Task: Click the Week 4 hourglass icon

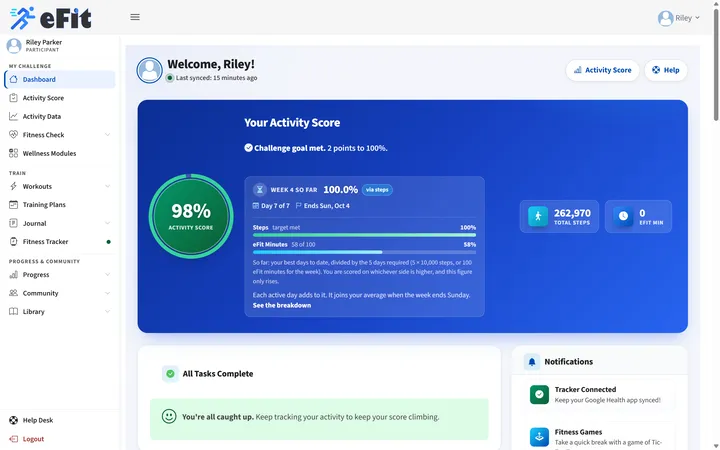Action: pyautogui.click(x=259, y=189)
